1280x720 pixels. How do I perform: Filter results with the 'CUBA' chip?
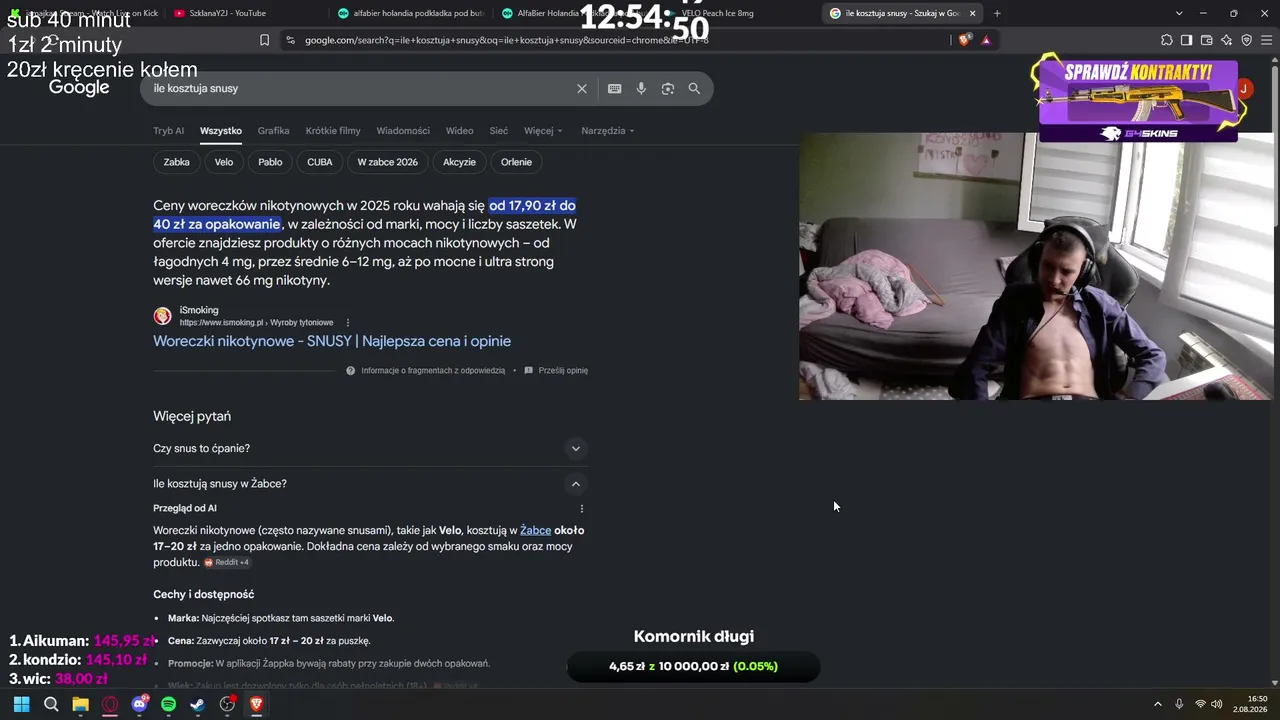point(320,162)
